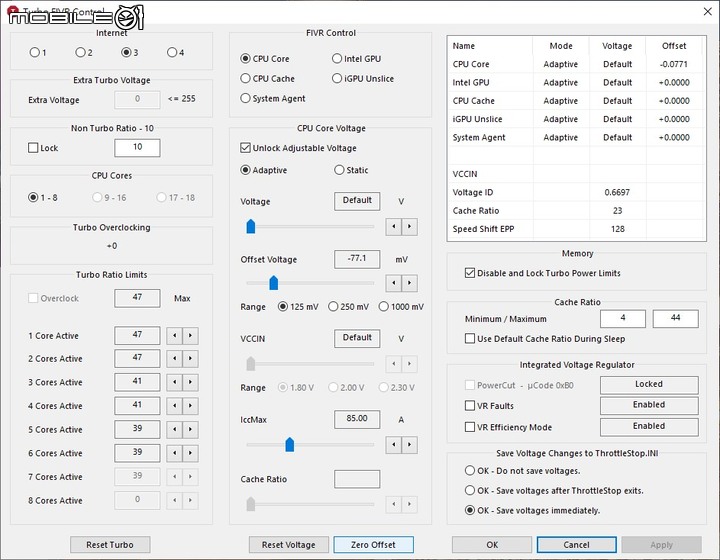
Task: Increase 3 Cores Active ratio arrow
Action: click(190, 382)
